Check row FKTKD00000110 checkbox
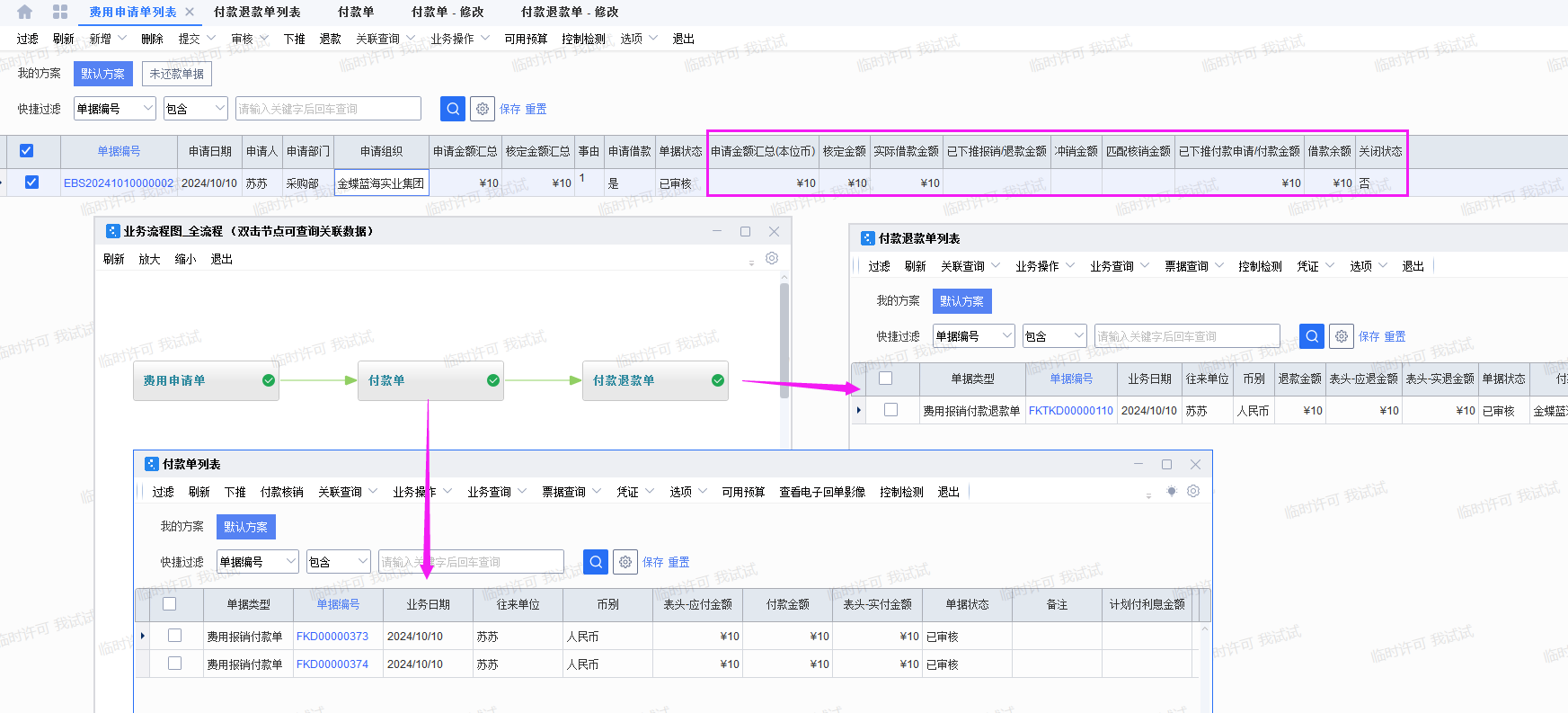 pos(890,410)
